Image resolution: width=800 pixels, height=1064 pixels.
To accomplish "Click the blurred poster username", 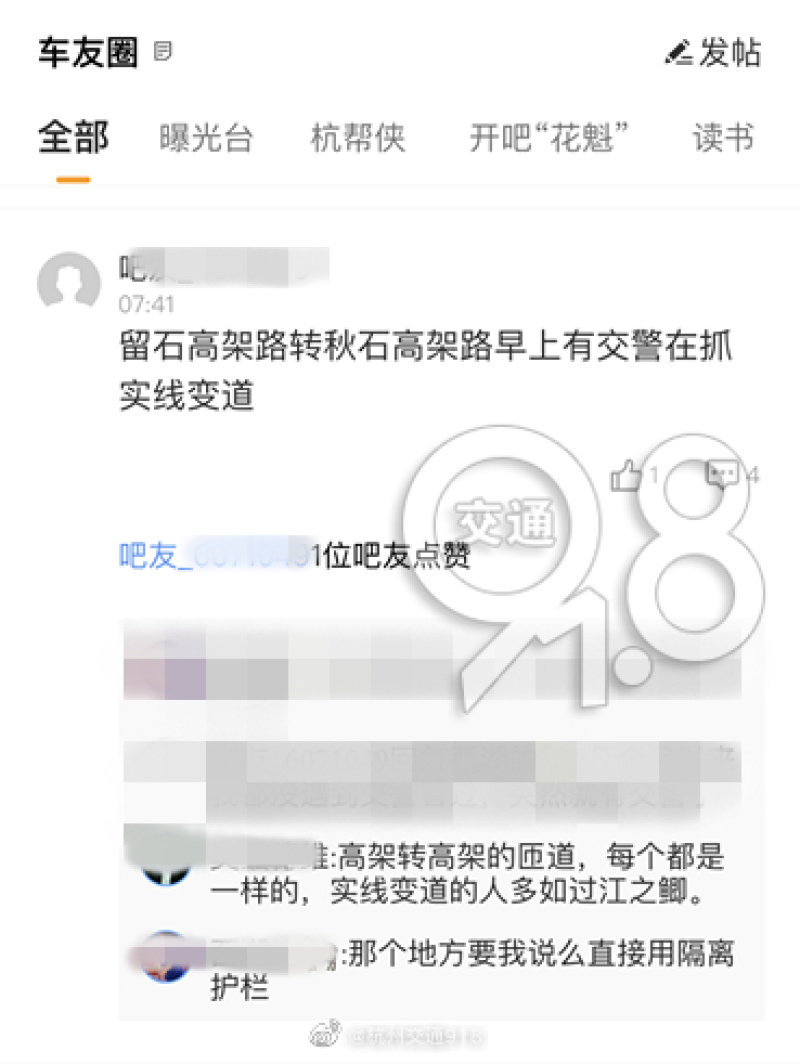I will [x=224, y=267].
